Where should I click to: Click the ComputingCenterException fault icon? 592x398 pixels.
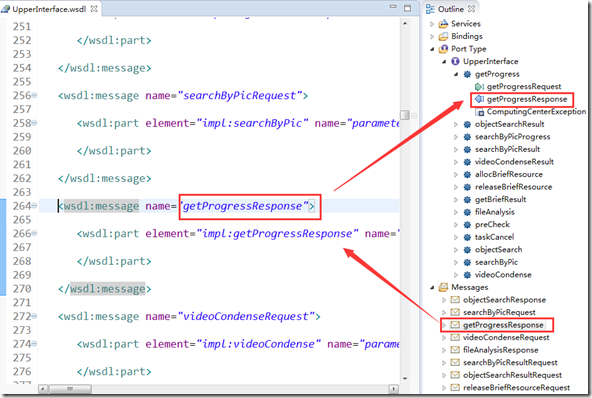[x=479, y=112]
